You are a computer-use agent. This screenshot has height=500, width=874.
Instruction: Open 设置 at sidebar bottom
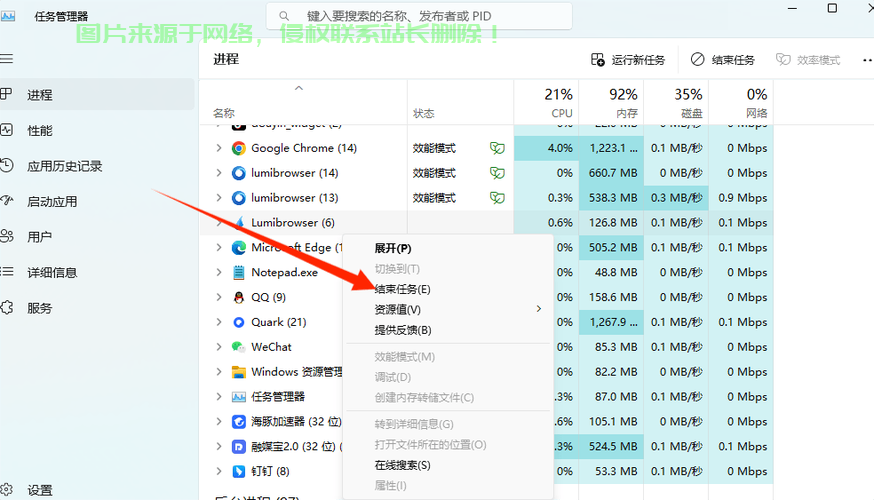point(40,490)
